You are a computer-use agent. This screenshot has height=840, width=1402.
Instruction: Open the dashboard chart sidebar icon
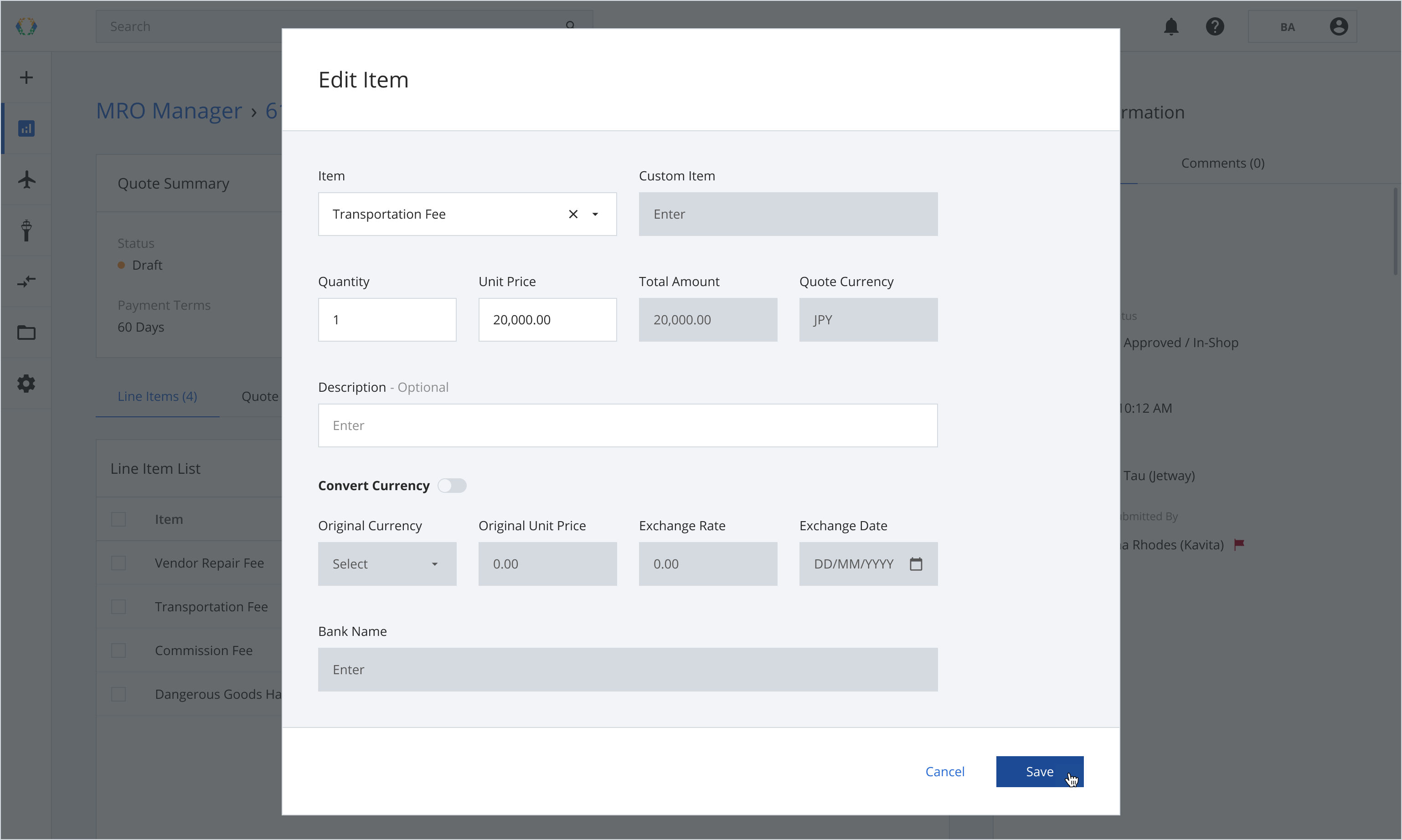26,128
